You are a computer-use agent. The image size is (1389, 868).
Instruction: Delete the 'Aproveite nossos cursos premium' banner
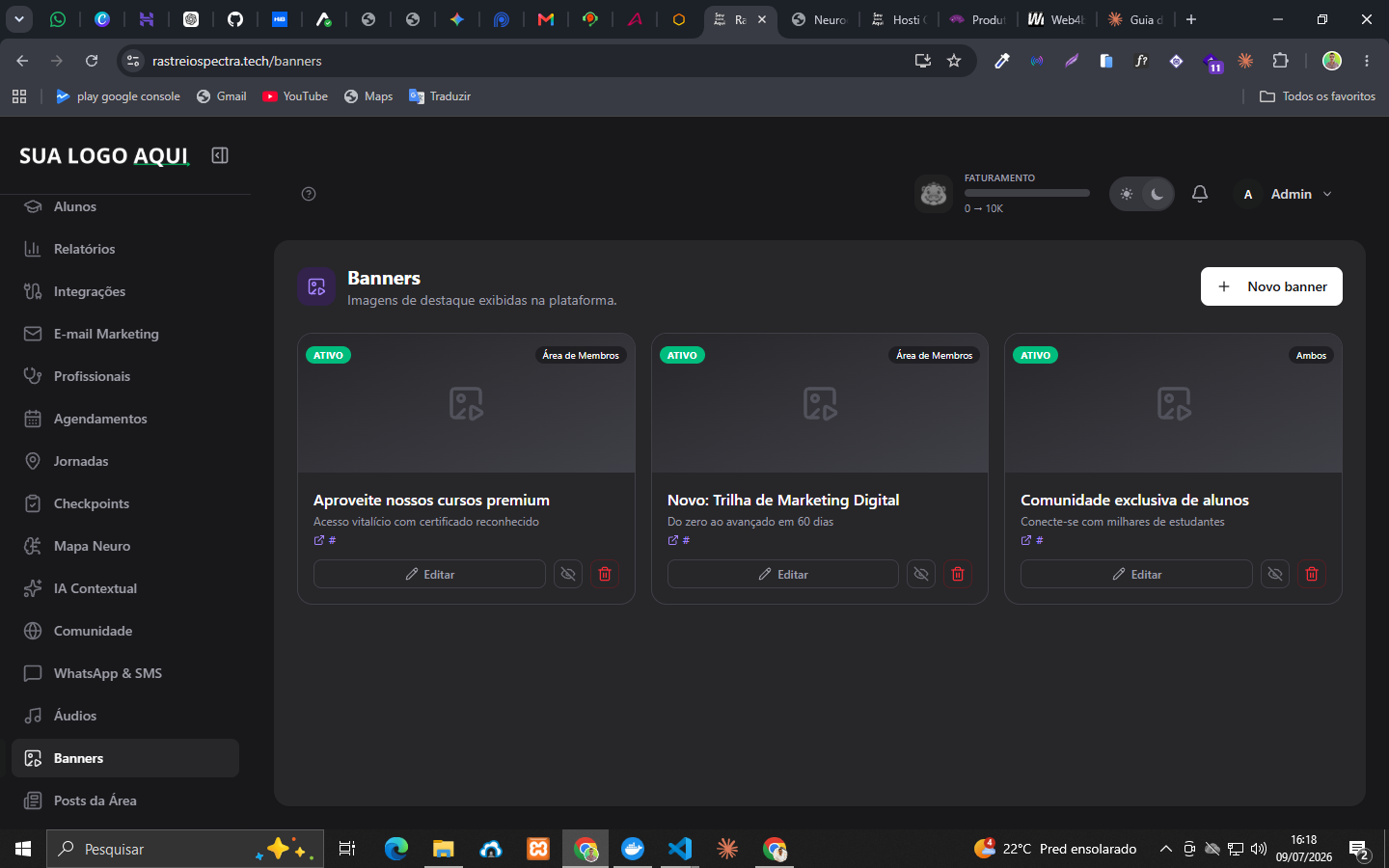click(x=605, y=574)
